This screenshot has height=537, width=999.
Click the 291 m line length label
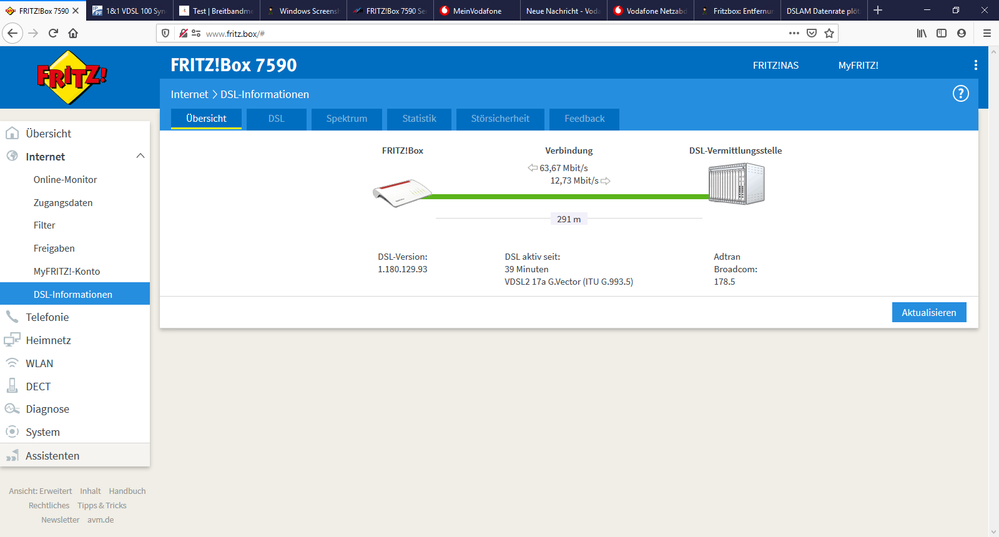[569, 219]
